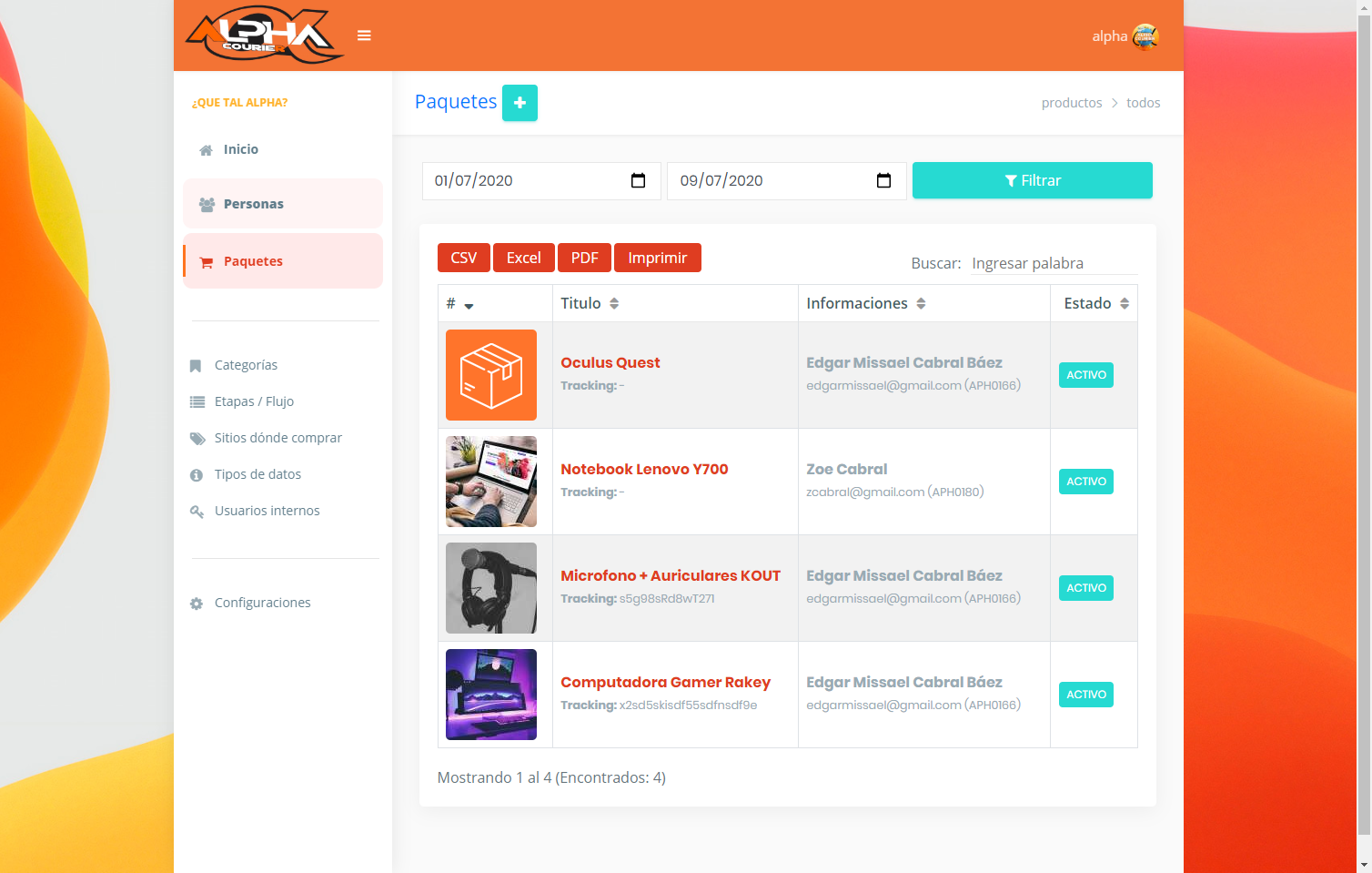Click ACTIVO badge for Notebook Lenovo Y700
Screen dimensions: 1372x873
point(1086,482)
